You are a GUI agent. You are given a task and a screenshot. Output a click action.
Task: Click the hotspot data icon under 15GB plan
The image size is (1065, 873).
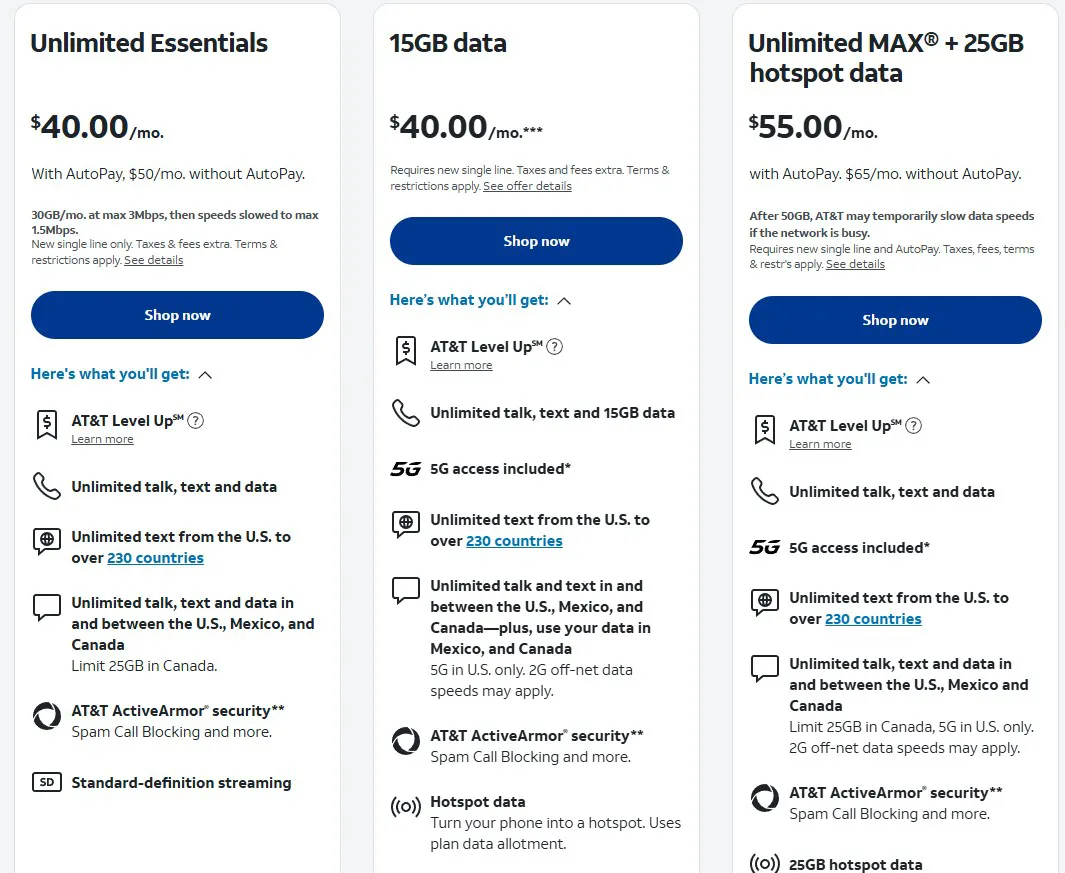click(x=405, y=808)
